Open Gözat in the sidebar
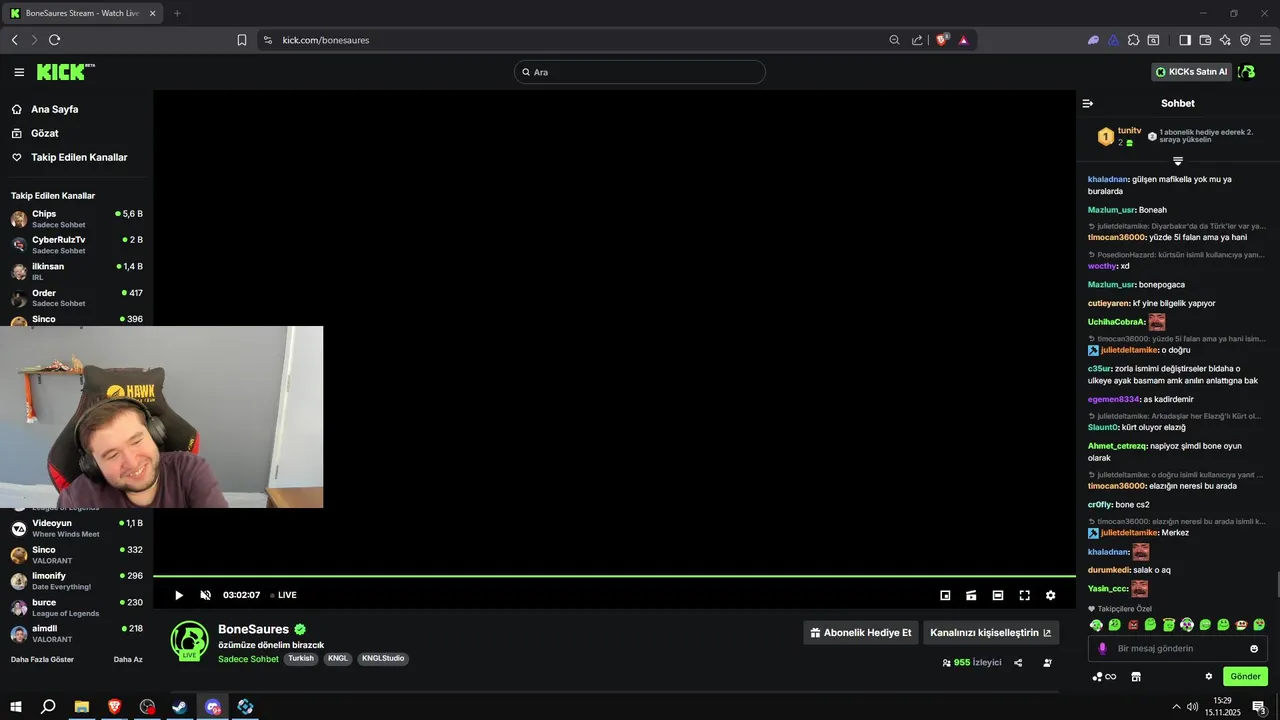 click(44, 133)
